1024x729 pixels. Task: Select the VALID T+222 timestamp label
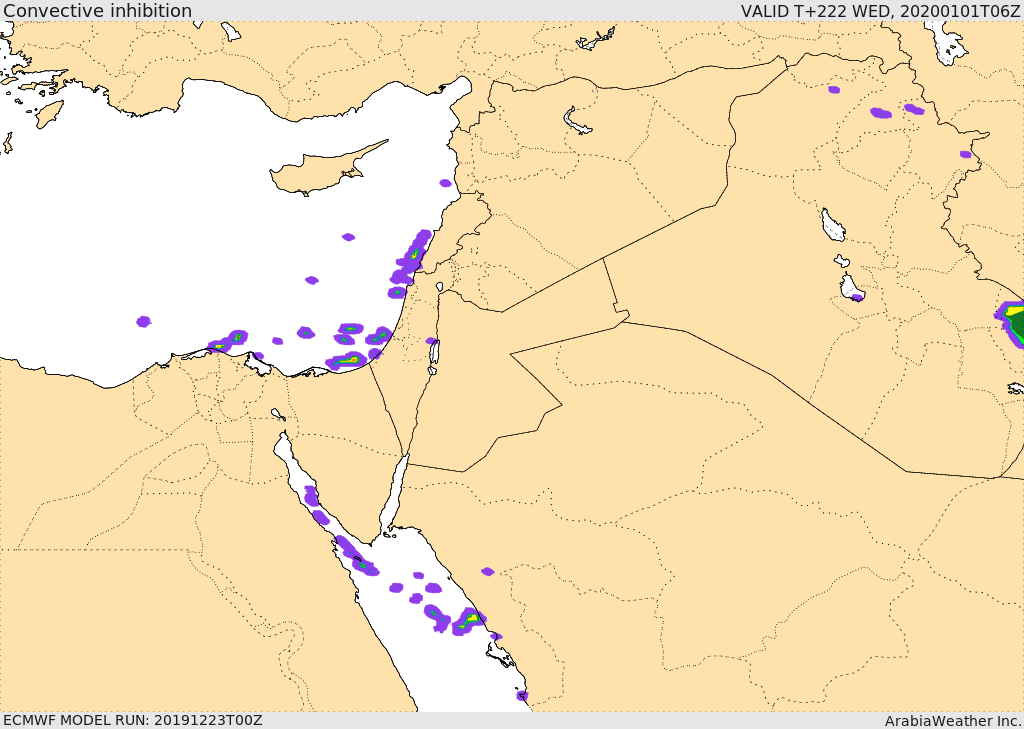tap(880, 11)
